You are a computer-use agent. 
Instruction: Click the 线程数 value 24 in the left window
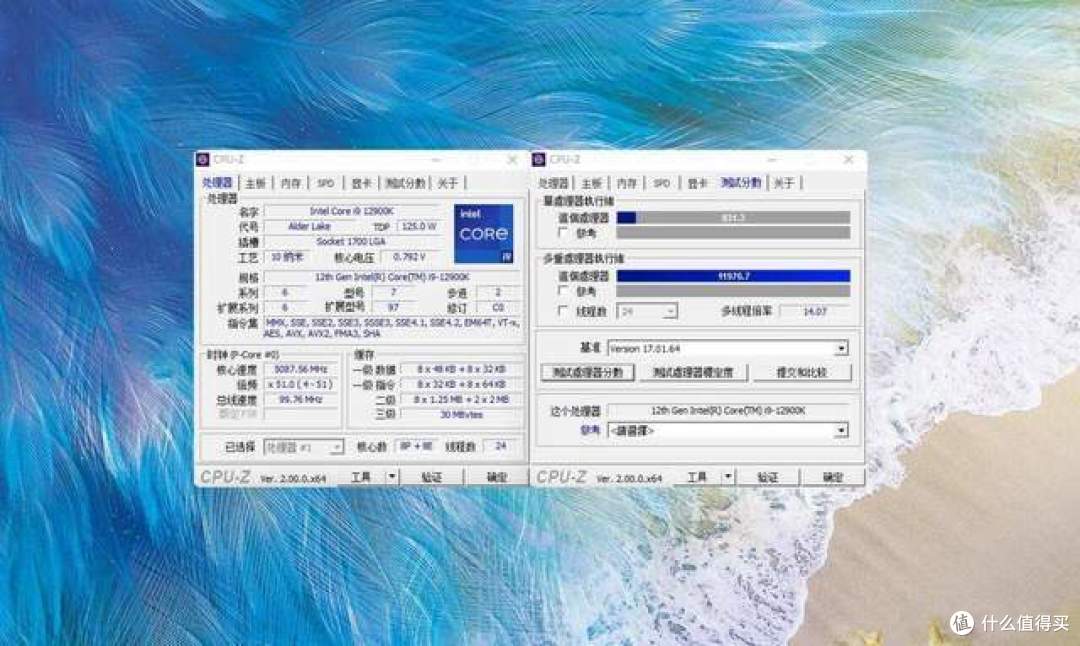501,446
